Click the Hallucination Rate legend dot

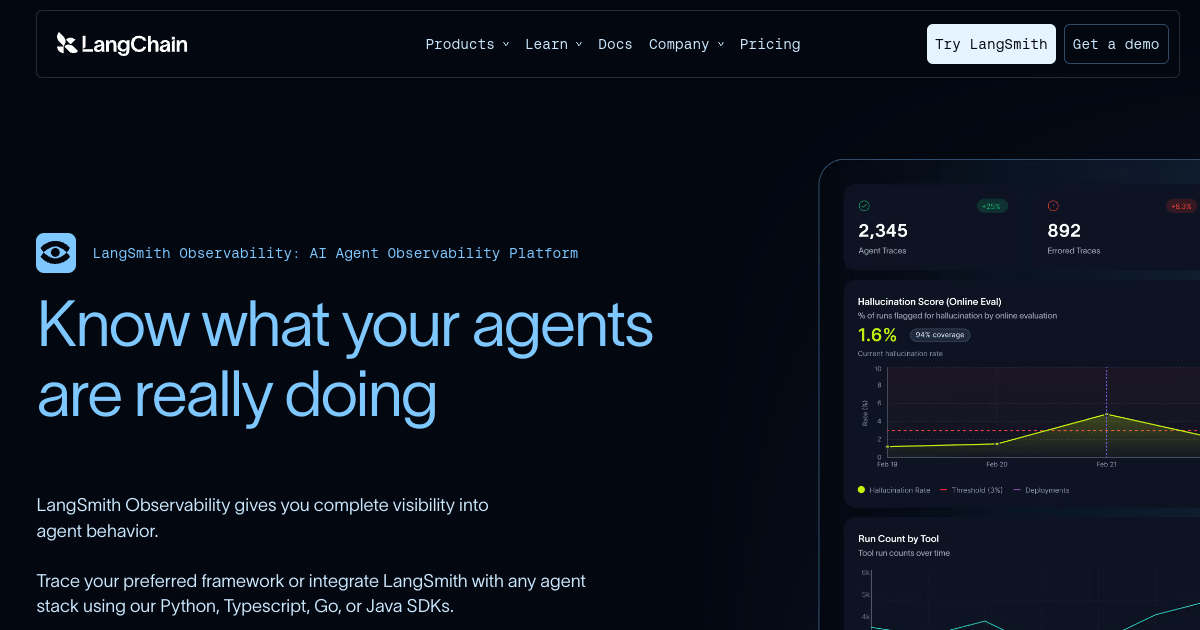pos(862,490)
